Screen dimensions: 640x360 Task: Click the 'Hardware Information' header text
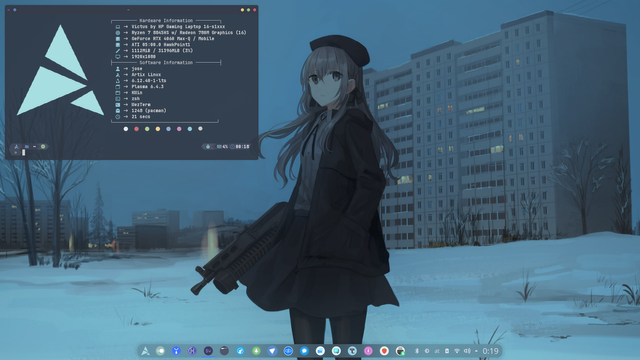click(x=166, y=20)
